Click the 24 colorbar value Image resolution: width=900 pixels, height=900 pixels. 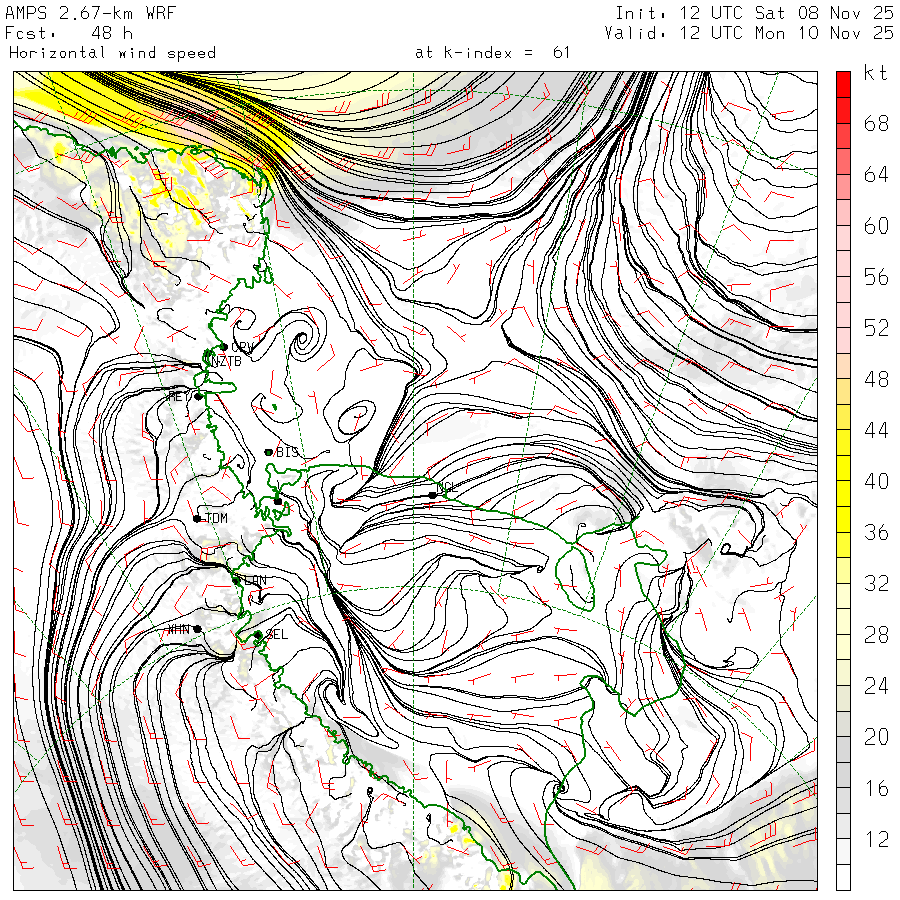876,685
